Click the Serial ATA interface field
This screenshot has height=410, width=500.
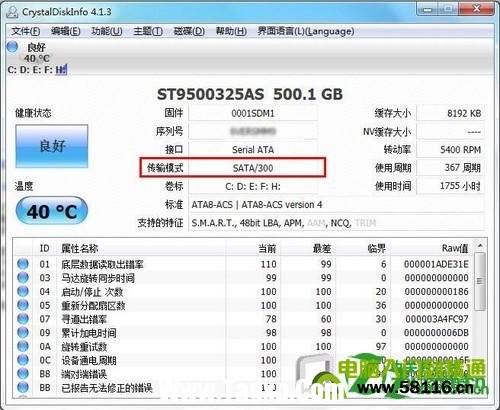pos(253,150)
